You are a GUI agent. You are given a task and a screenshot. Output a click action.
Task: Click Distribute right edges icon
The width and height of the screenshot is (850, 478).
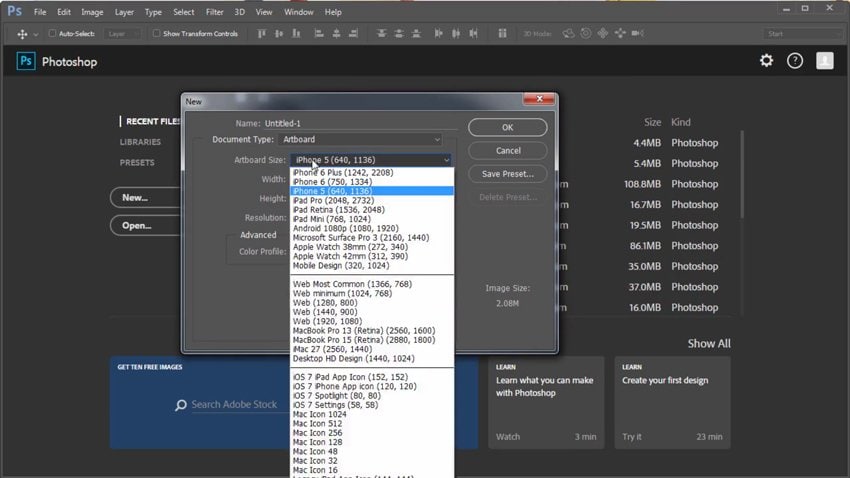(474, 34)
